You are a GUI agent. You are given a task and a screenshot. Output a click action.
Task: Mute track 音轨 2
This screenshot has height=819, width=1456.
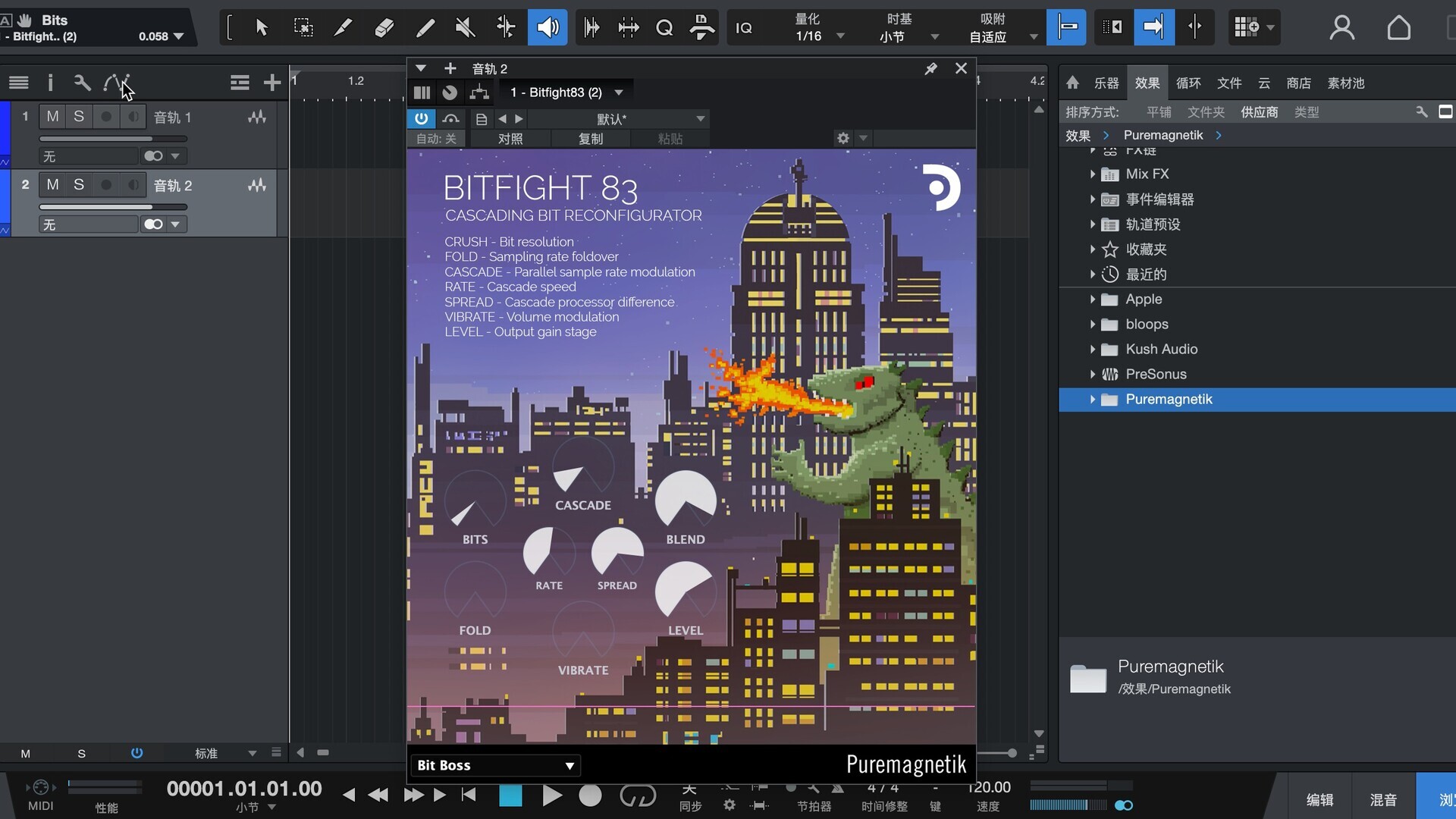(52, 184)
